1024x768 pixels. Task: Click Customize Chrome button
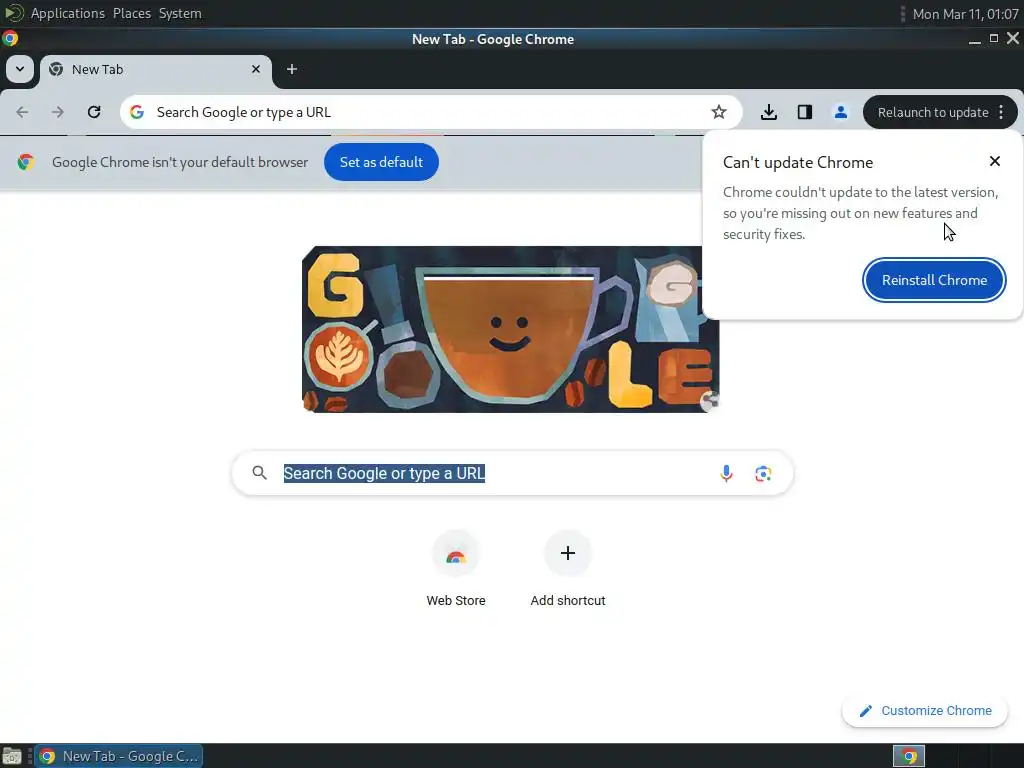pyautogui.click(x=925, y=711)
